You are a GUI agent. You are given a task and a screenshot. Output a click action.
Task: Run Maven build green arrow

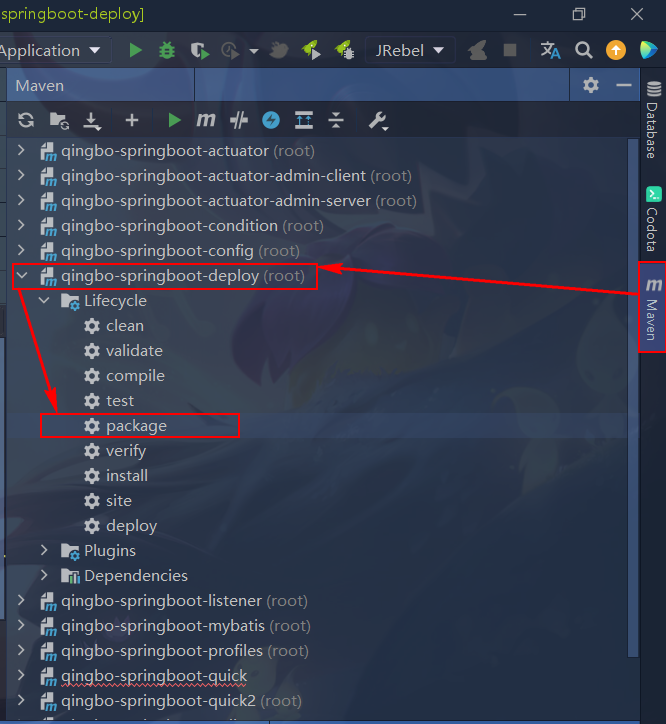(174, 121)
